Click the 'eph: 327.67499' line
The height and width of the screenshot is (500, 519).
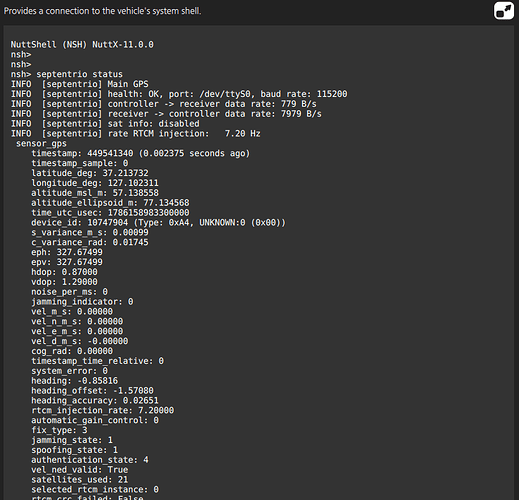click(67, 252)
